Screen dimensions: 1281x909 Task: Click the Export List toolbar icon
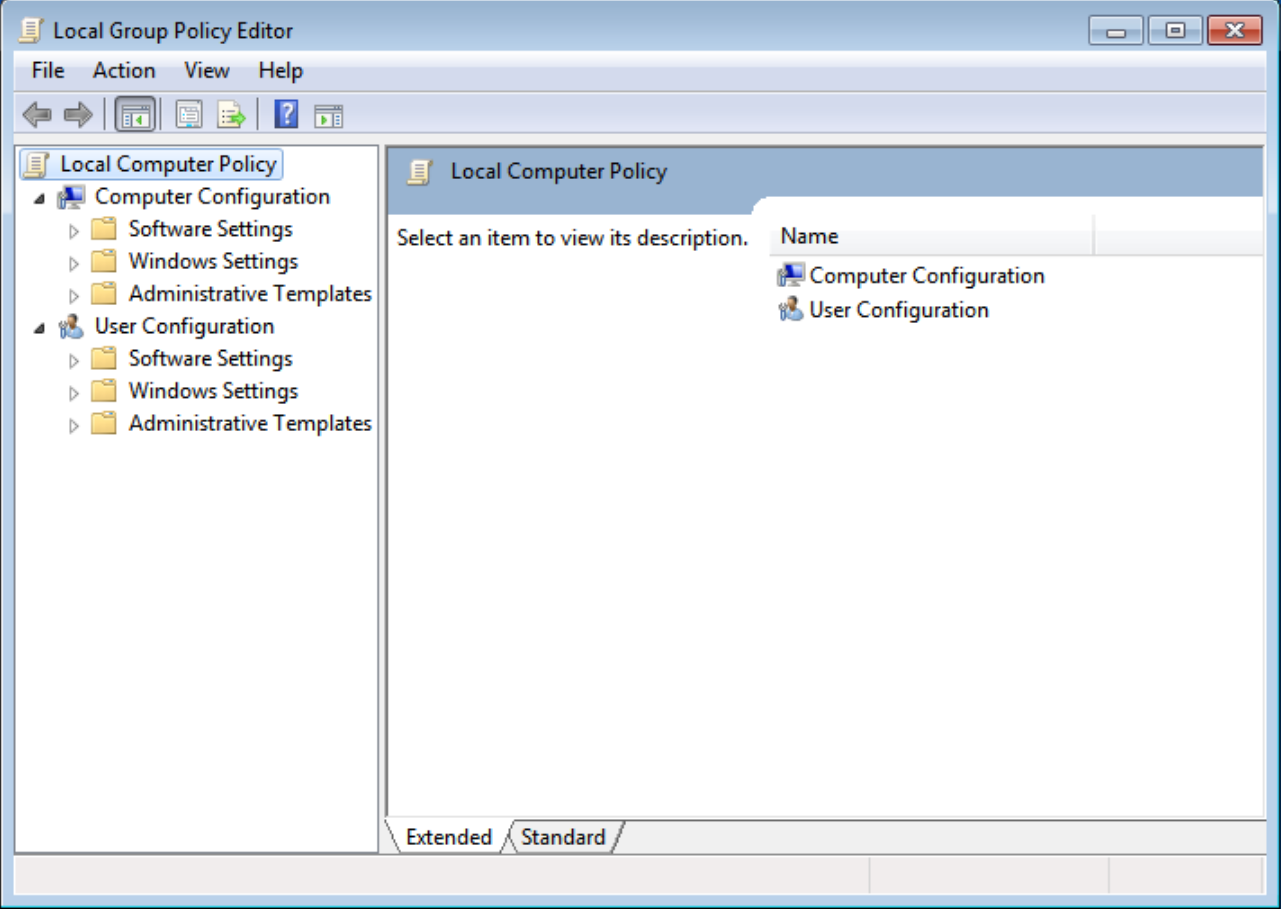pos(231,114)
